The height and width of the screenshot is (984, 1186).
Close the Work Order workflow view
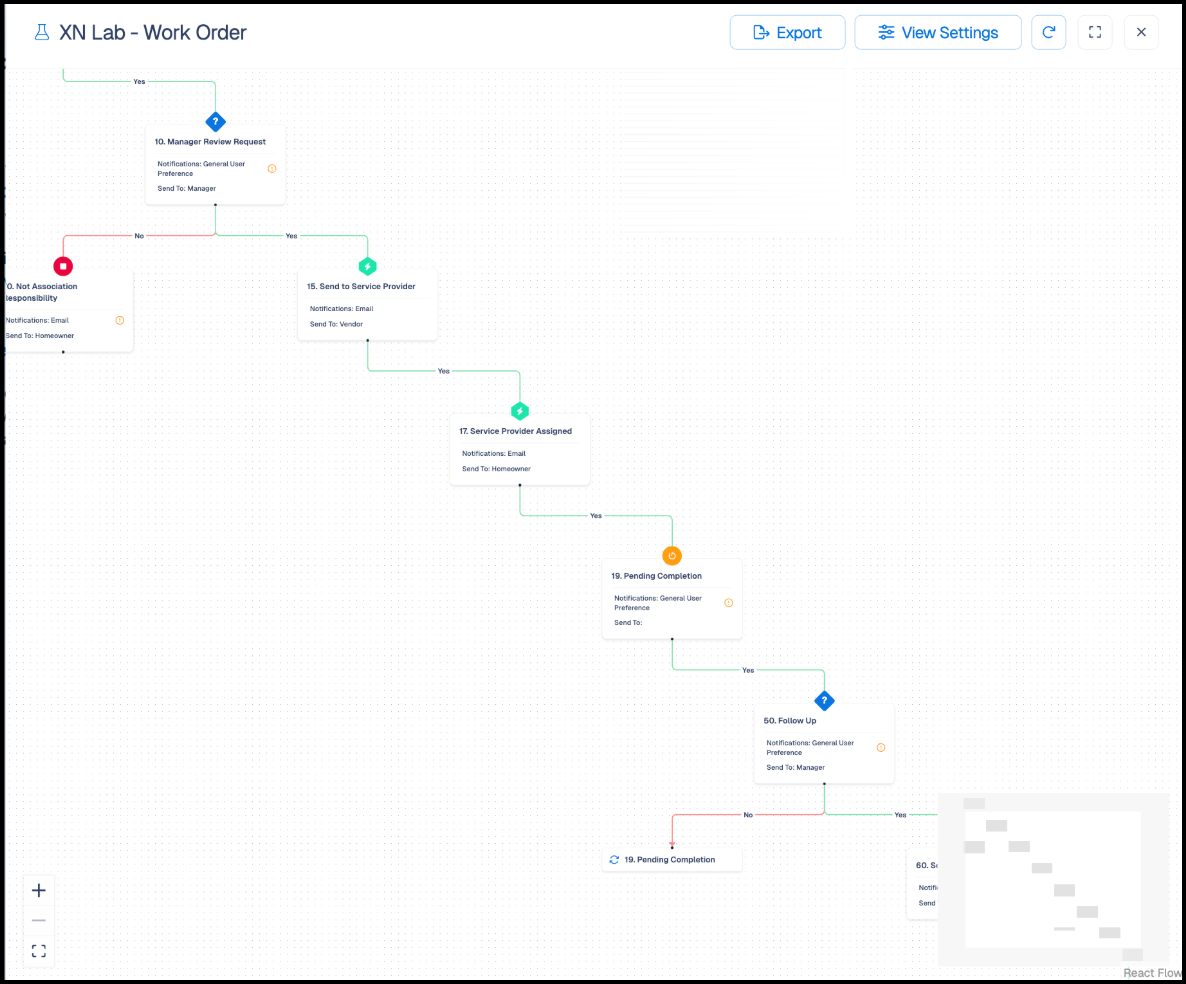[1141, 33]
